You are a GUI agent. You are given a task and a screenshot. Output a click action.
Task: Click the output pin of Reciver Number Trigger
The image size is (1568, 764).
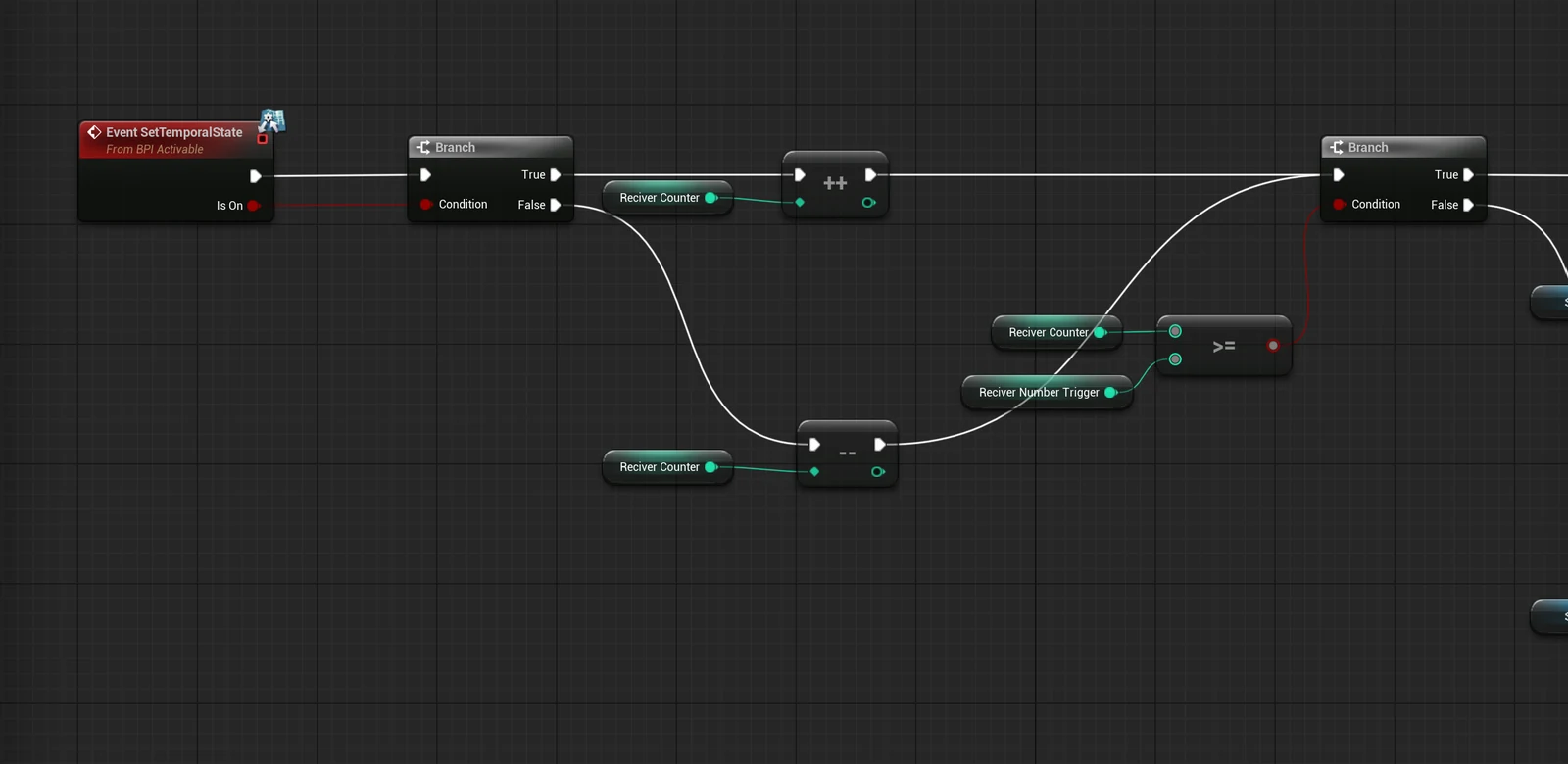[1111, 393]
